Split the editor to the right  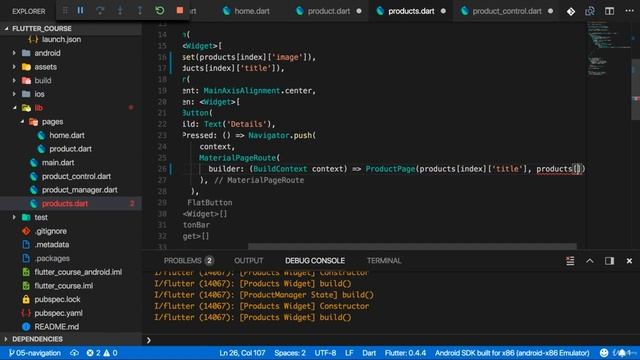click(609, 11)
